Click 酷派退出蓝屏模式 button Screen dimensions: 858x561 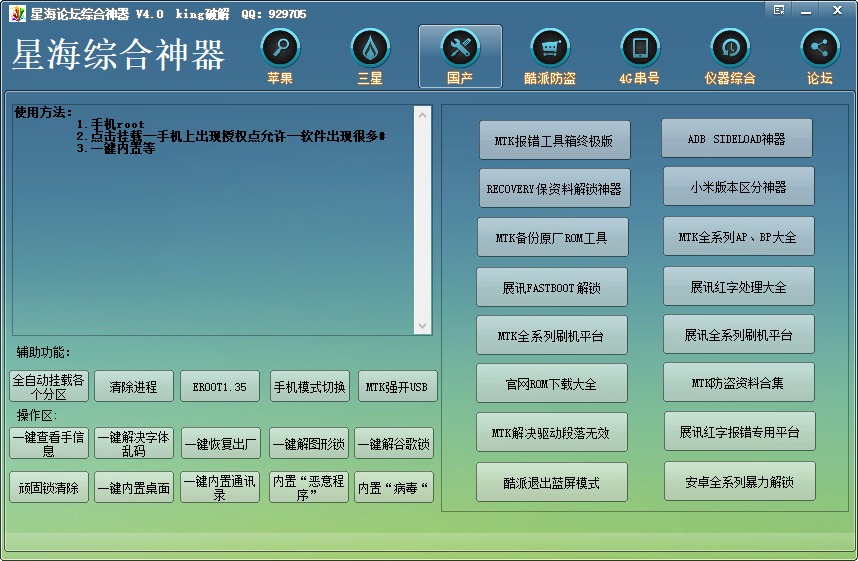click(x=552, y=482)
